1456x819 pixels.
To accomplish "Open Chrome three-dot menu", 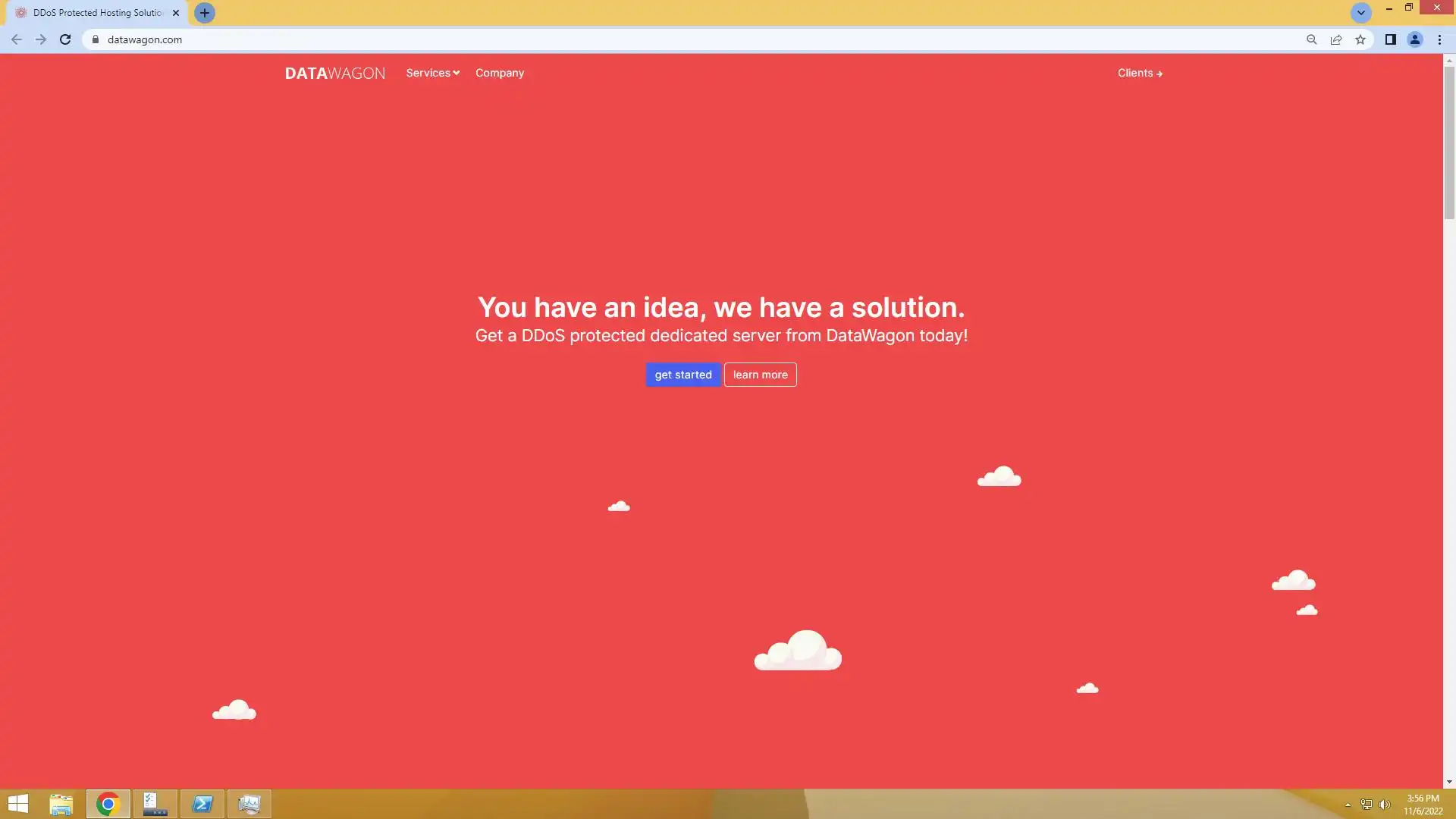I will pos(1439,39).
